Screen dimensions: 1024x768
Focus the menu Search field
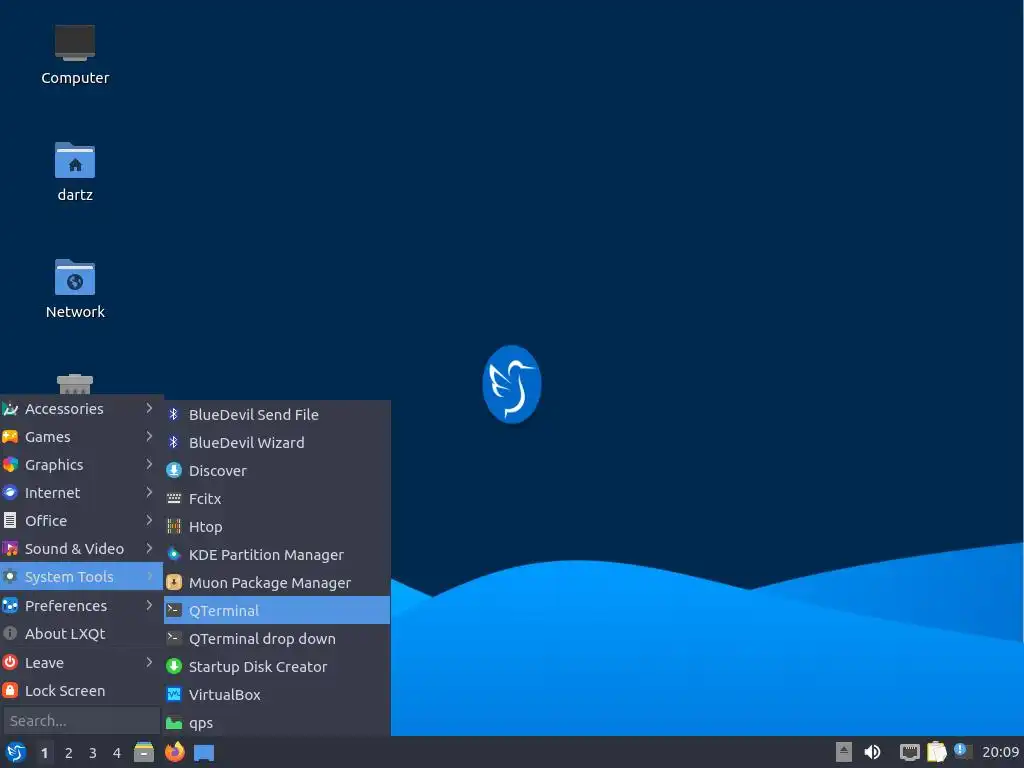tap(82, 721)
